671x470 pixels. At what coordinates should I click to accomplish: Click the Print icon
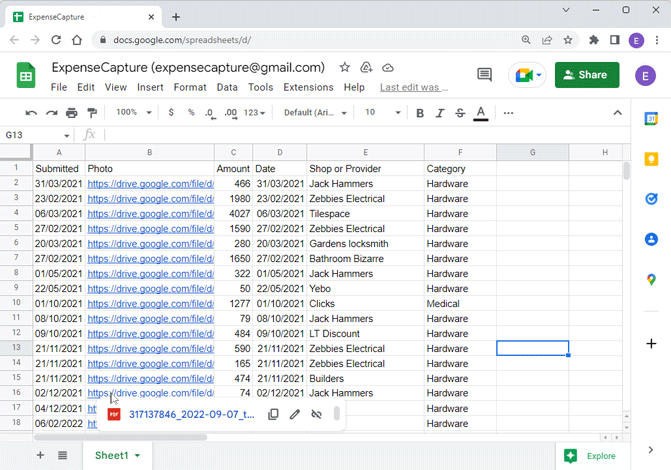pyautogui.click(x=71, y=113)
